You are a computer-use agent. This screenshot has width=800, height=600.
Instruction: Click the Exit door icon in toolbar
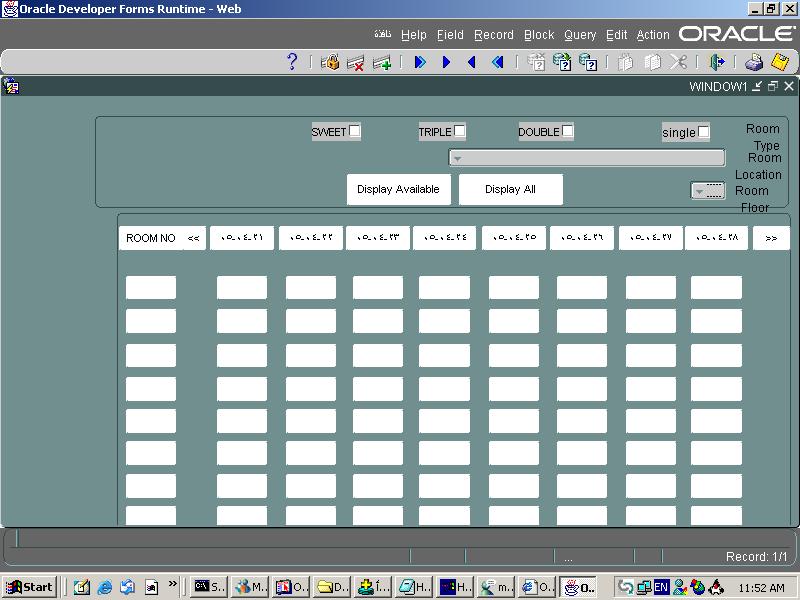click(x=716, y=62)
